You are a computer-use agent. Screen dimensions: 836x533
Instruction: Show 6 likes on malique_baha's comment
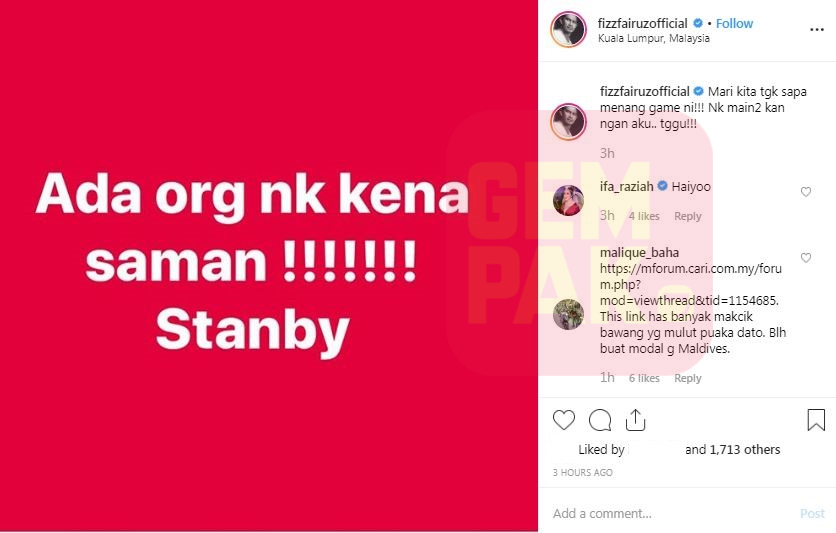click(644, 378)
